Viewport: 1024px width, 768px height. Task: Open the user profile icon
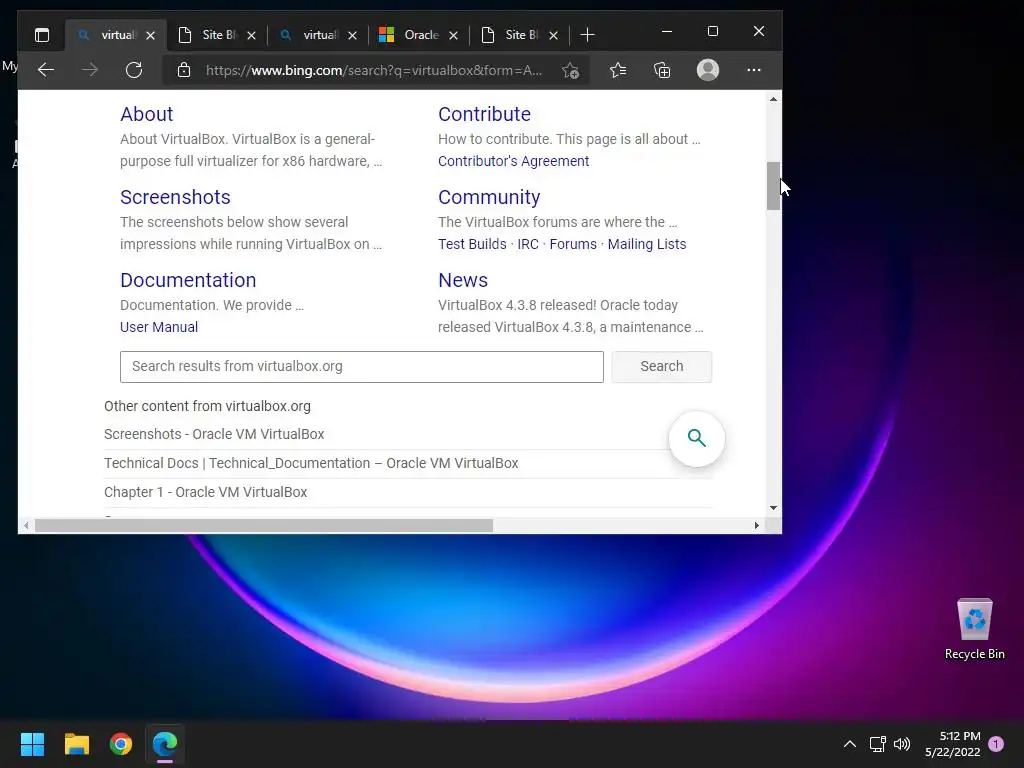708,70
